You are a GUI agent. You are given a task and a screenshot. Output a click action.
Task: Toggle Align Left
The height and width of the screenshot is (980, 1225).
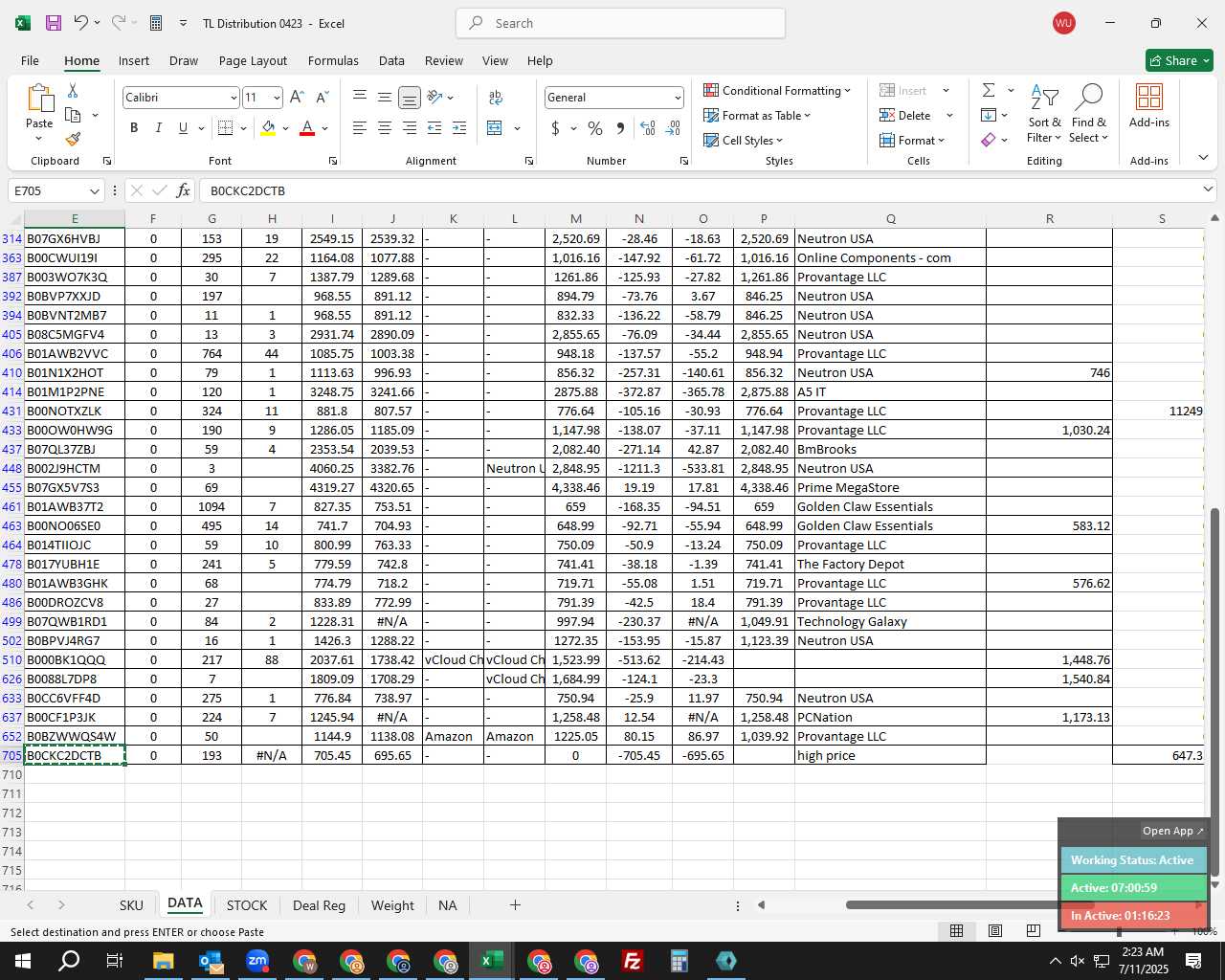tap(360, 127)
